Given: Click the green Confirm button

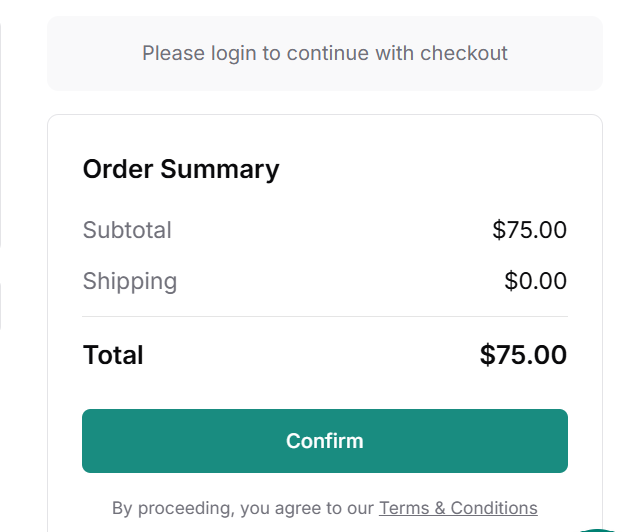Looking at the screenshot, I should (324, 441).
